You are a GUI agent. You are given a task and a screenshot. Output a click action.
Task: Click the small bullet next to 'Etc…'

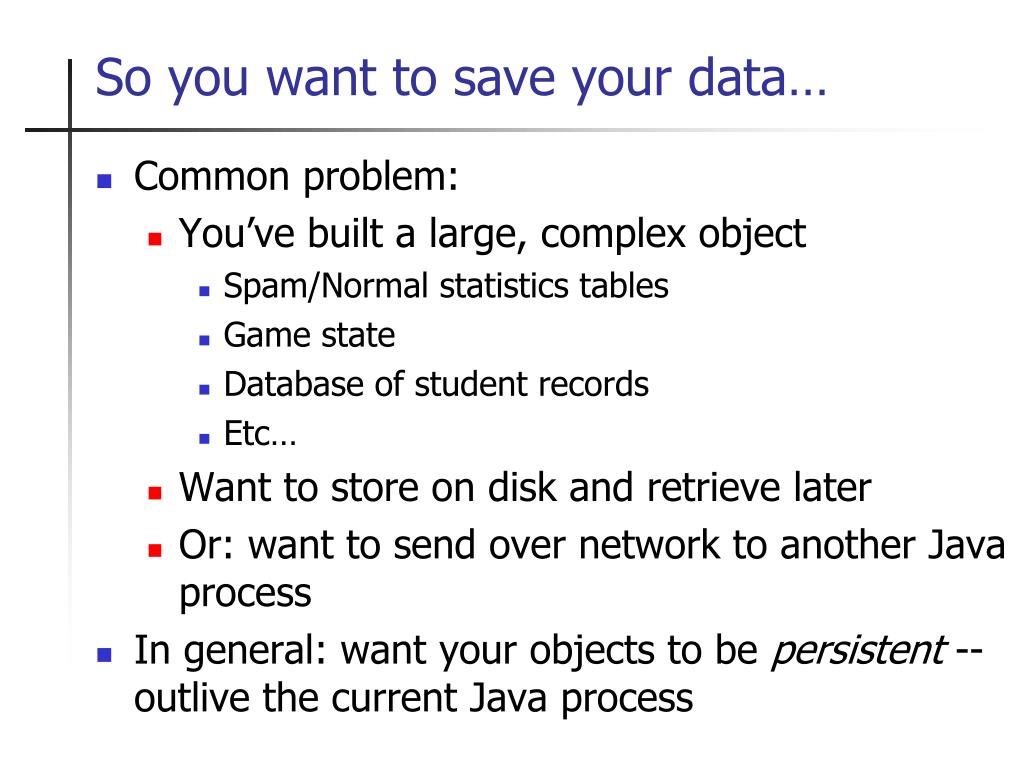(x=204, y=438)
